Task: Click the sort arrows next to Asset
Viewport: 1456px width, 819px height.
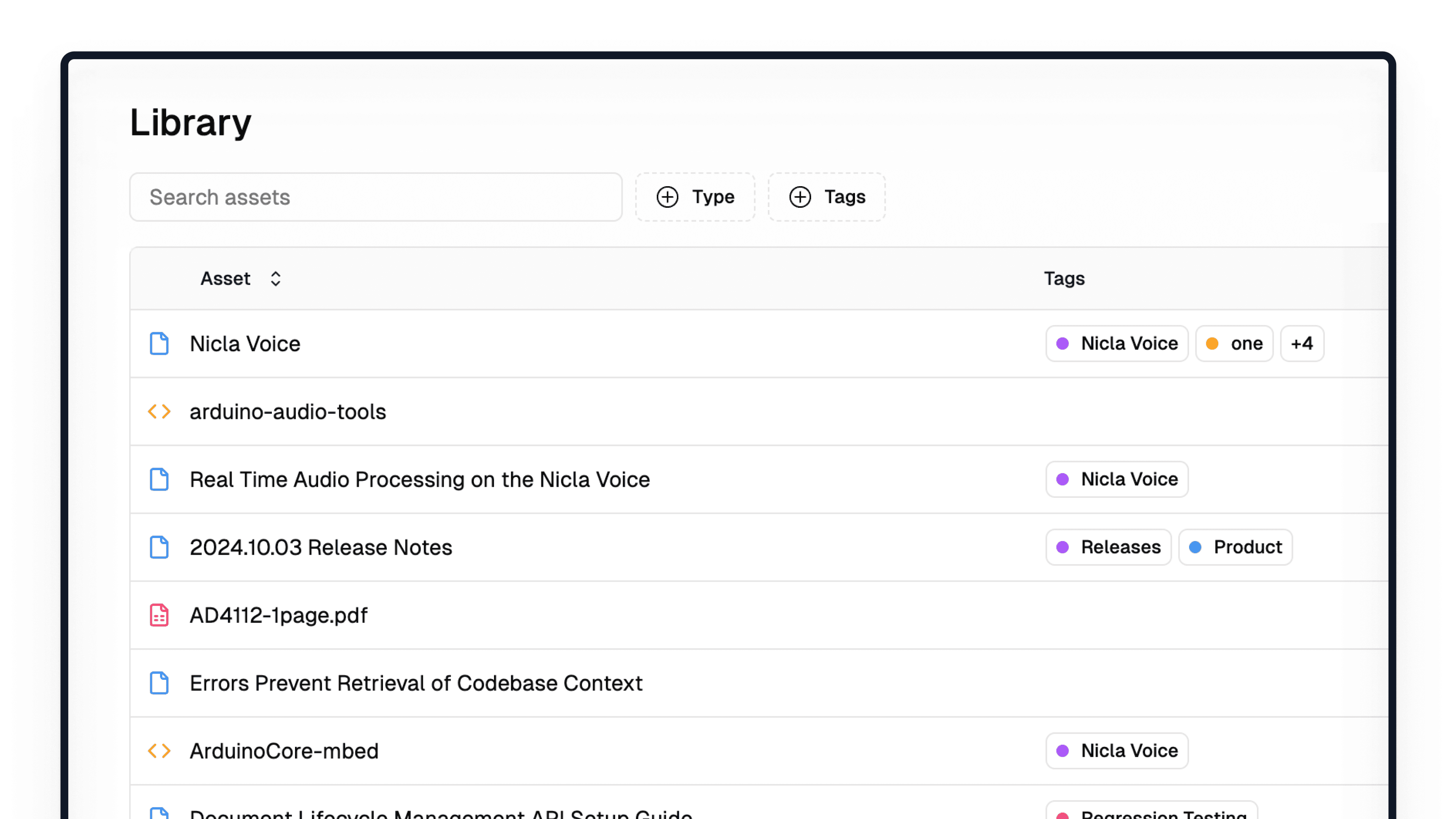Action: pos(275,279)
